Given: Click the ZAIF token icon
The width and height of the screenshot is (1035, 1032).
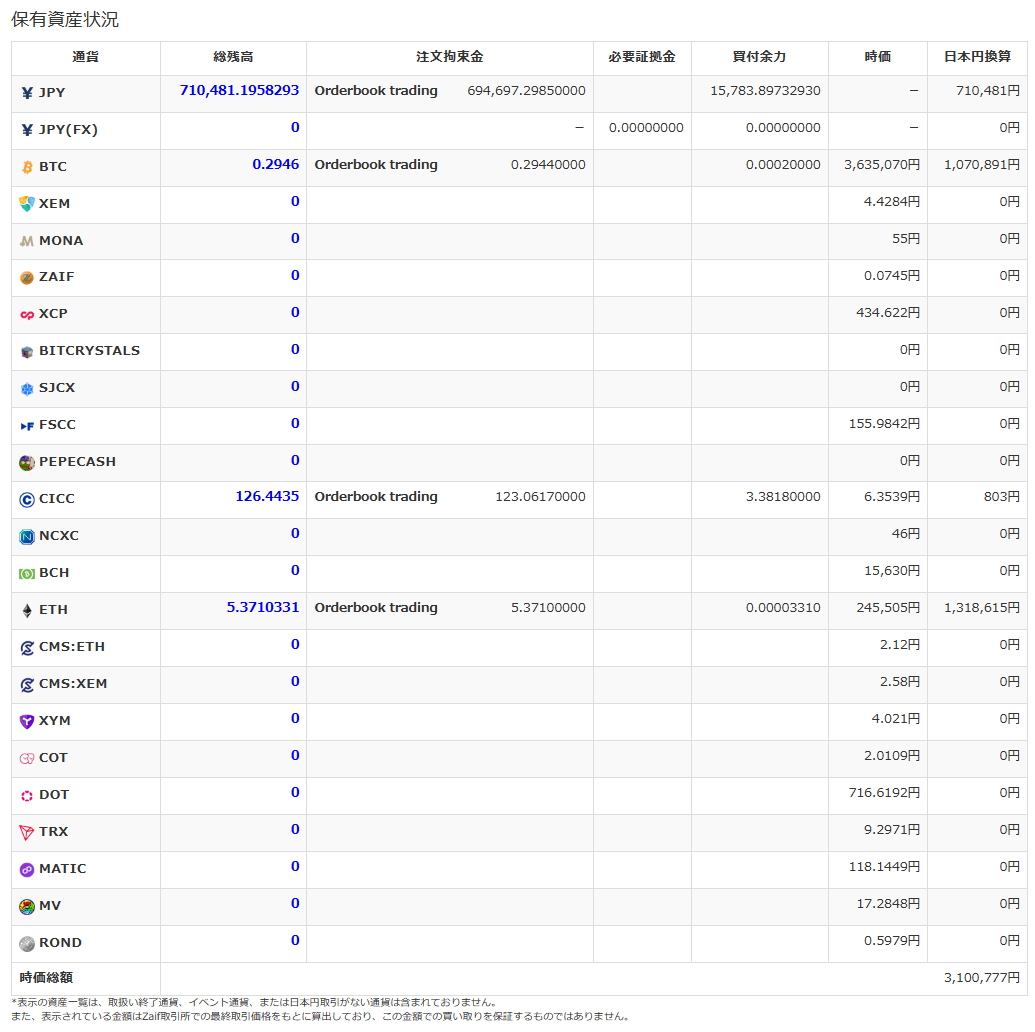Looking at the screenshot, I should (27, 278).
